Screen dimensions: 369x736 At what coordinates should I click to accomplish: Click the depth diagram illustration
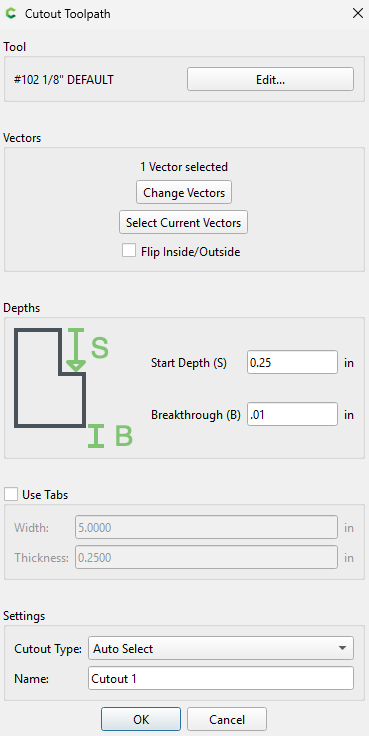(x=74, y=388)
